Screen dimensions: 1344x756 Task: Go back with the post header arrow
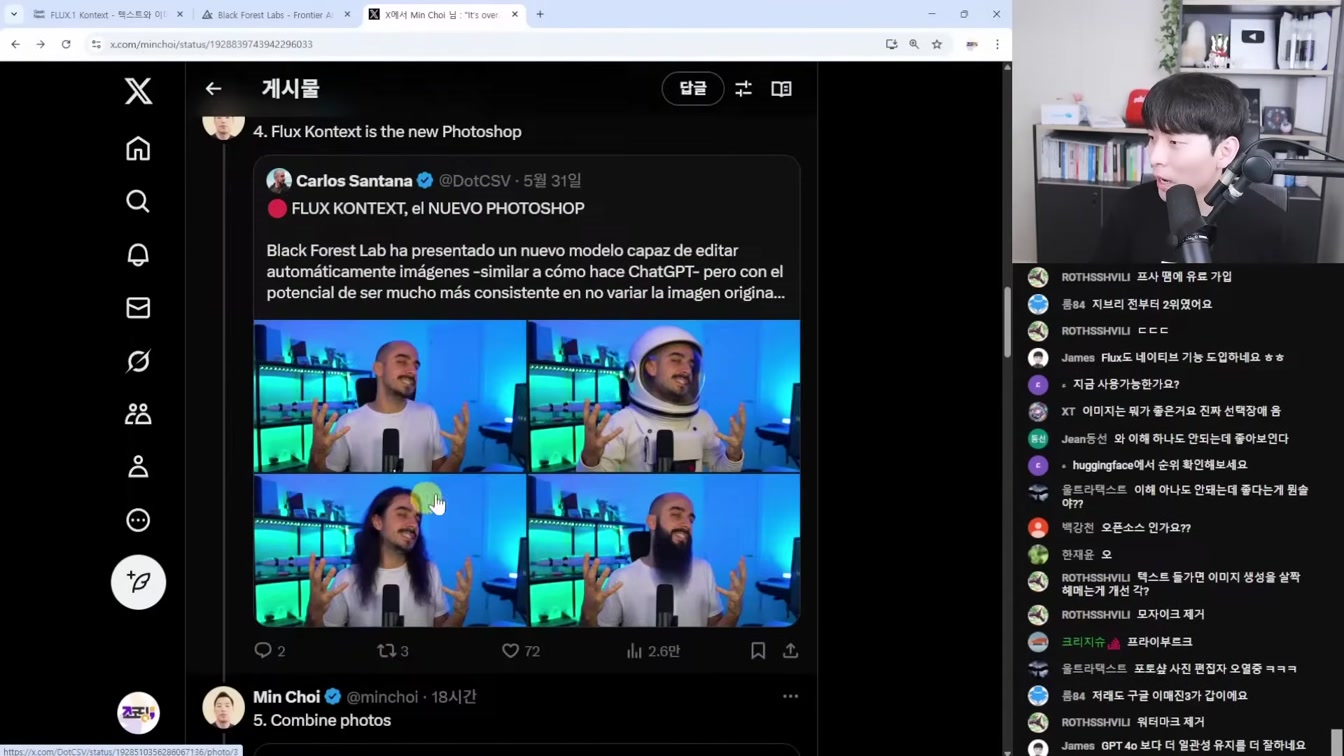(213, 89)
